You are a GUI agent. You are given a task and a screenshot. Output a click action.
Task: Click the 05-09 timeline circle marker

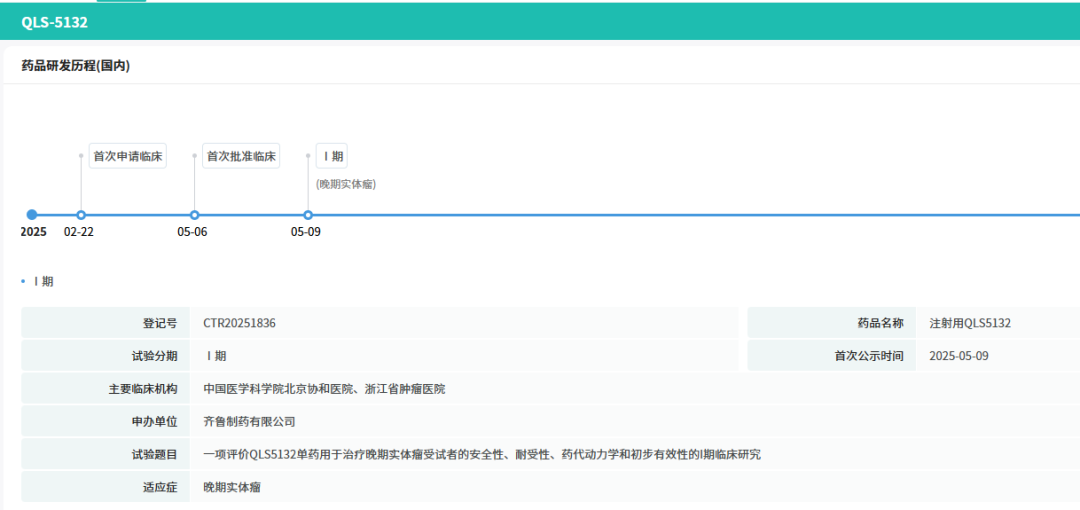tap(308, 215)
